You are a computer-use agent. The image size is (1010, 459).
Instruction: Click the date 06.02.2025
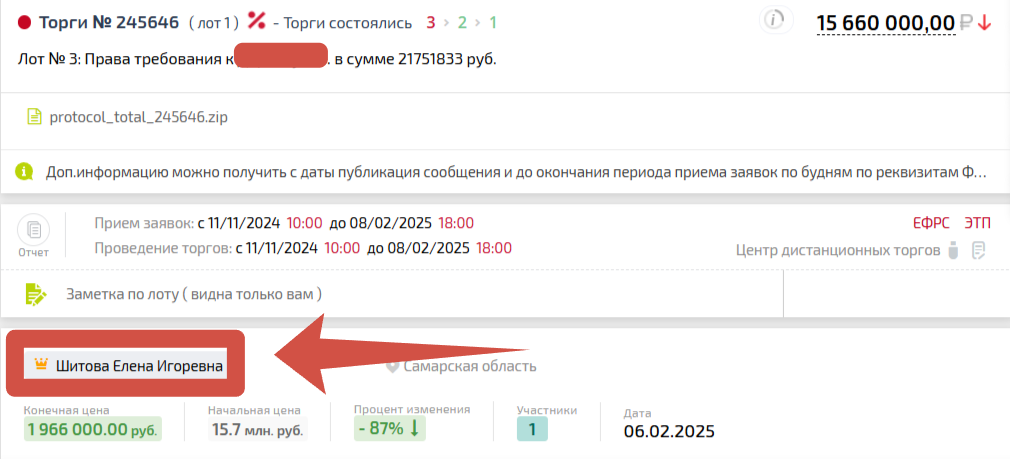click(669, 430)
